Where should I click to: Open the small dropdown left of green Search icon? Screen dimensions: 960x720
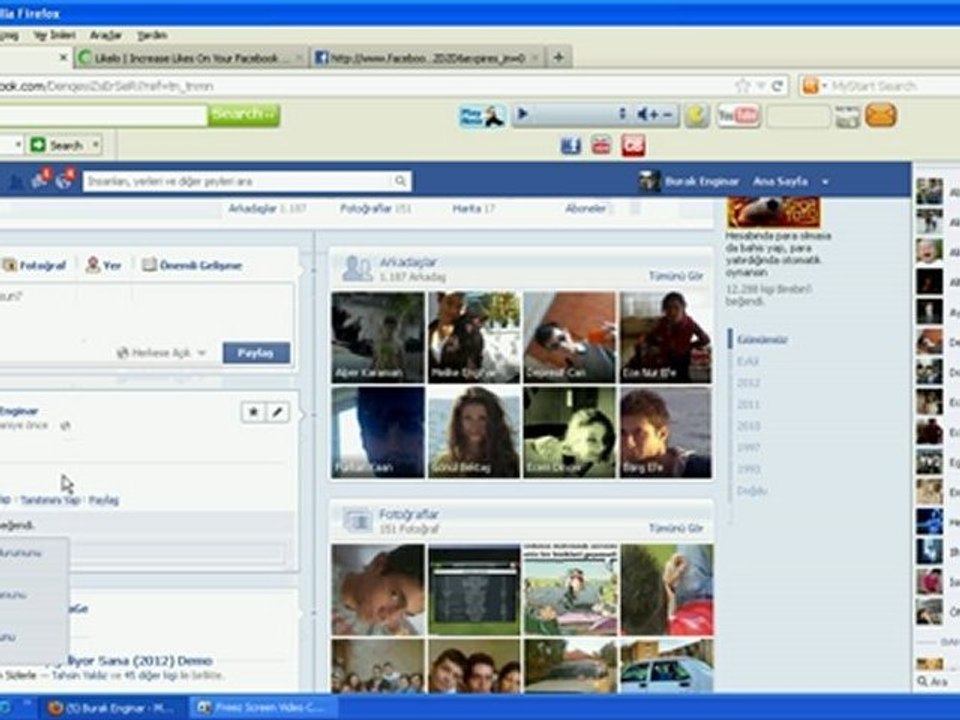[x=18, y=145]
